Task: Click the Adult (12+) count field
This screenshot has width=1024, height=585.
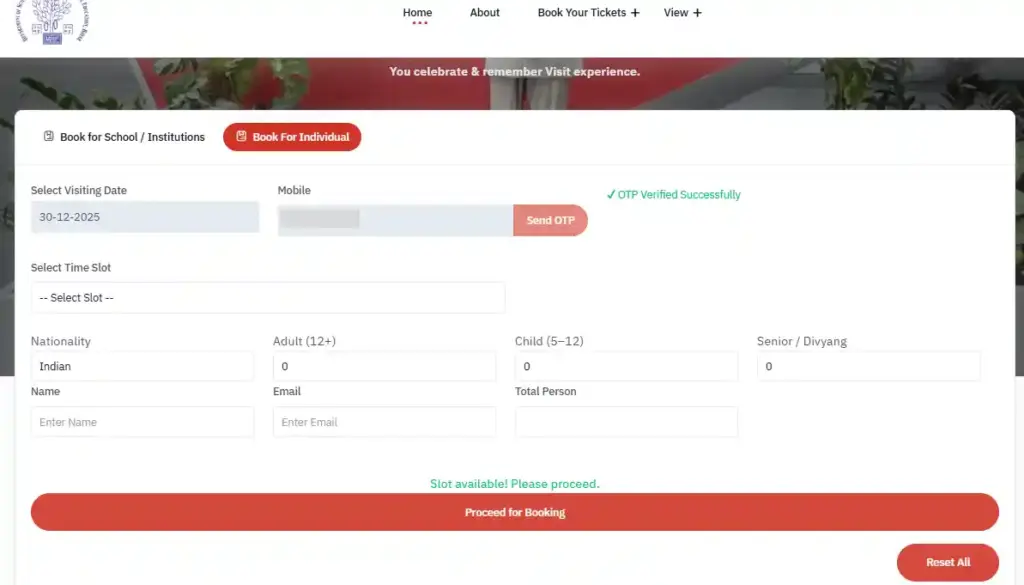Action: coord(384,366)
